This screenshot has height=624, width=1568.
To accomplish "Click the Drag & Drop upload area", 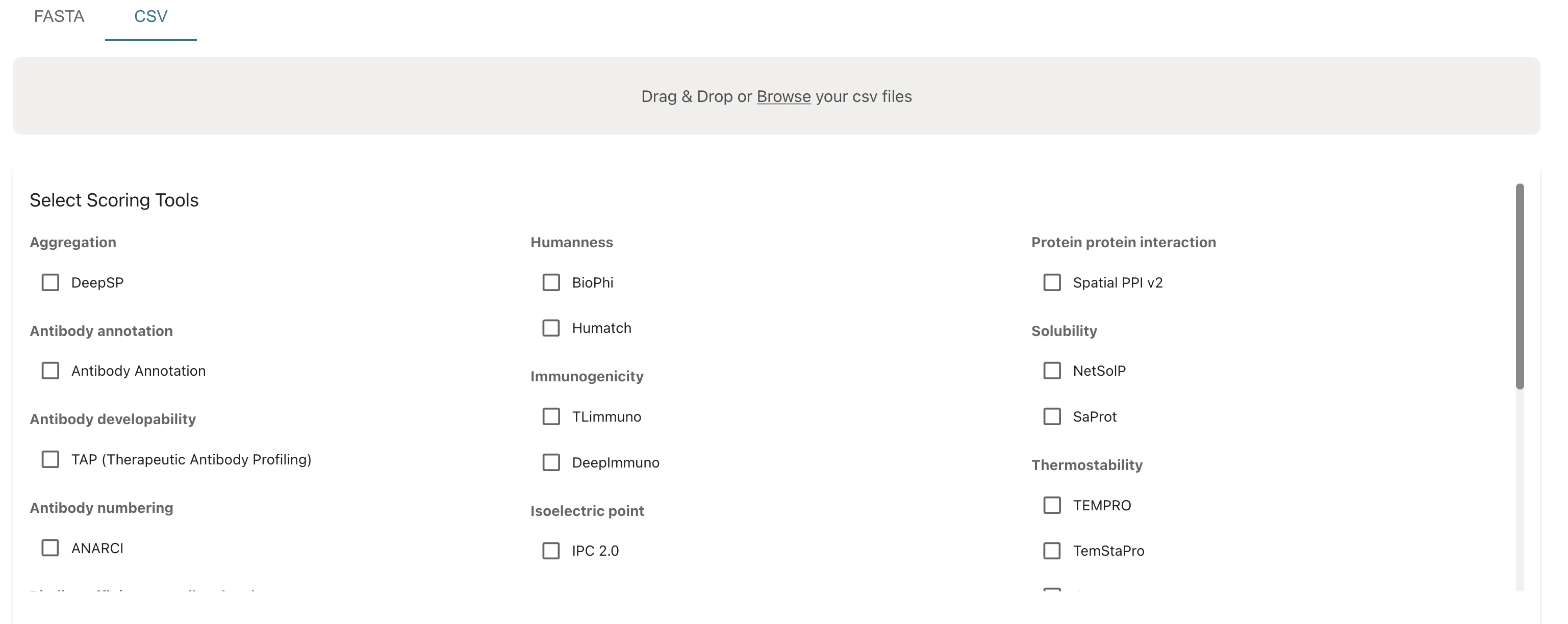I will point(777,95).
